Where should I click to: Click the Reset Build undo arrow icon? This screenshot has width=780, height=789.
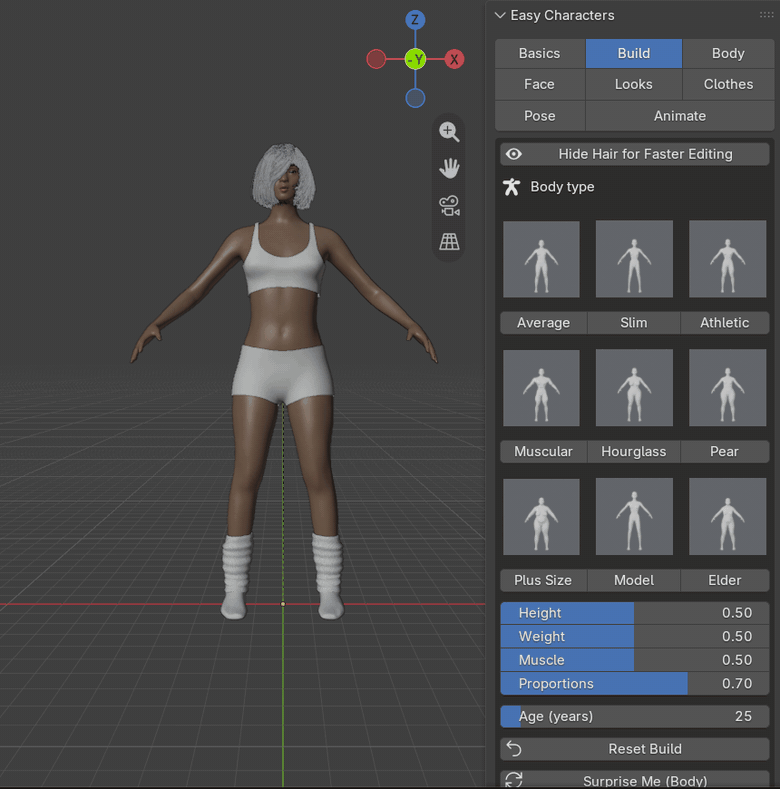click(x=514, y=749)
